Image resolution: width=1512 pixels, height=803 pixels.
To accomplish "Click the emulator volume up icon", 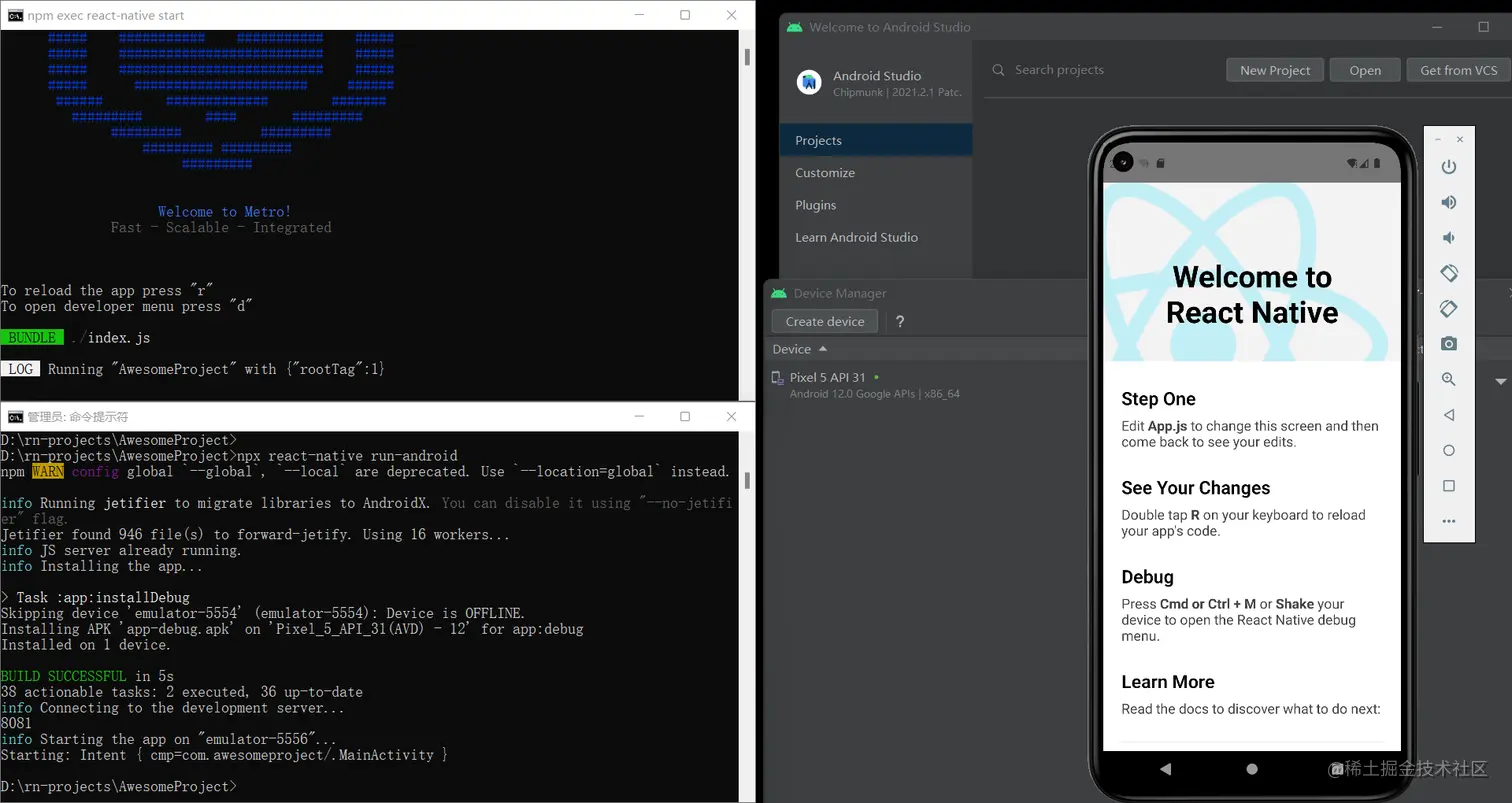I will point(1448,202).
